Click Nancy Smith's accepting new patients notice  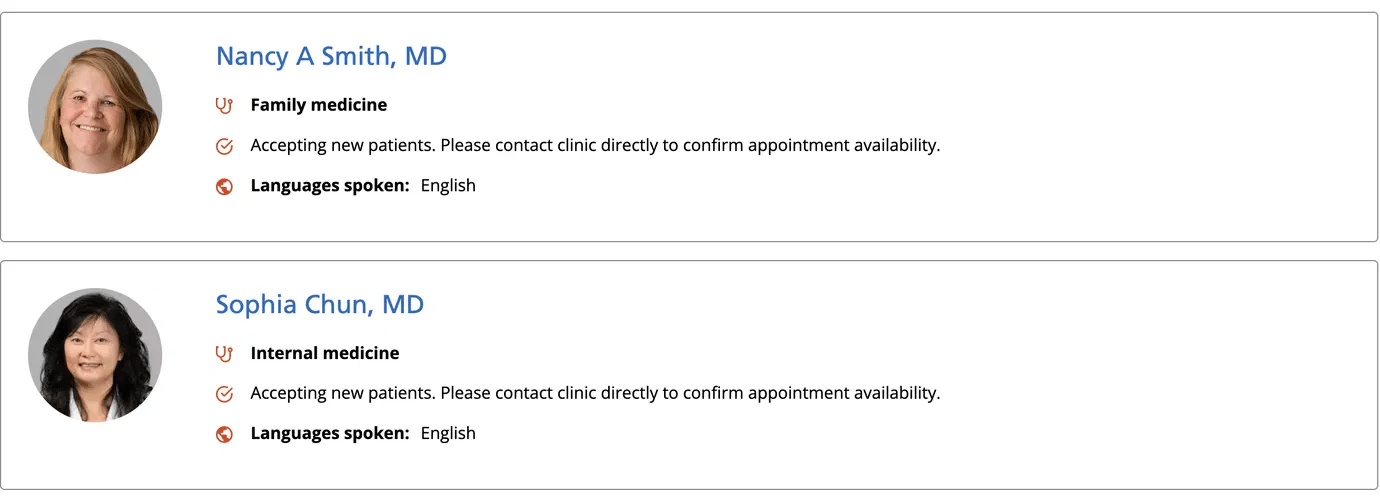tap(595, 145)
